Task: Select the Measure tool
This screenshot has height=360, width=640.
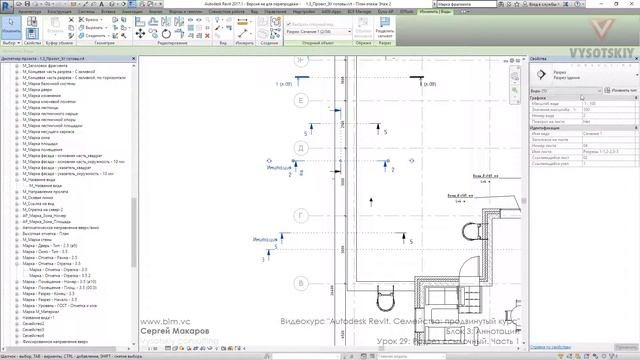Action: (x=242, y=22)
